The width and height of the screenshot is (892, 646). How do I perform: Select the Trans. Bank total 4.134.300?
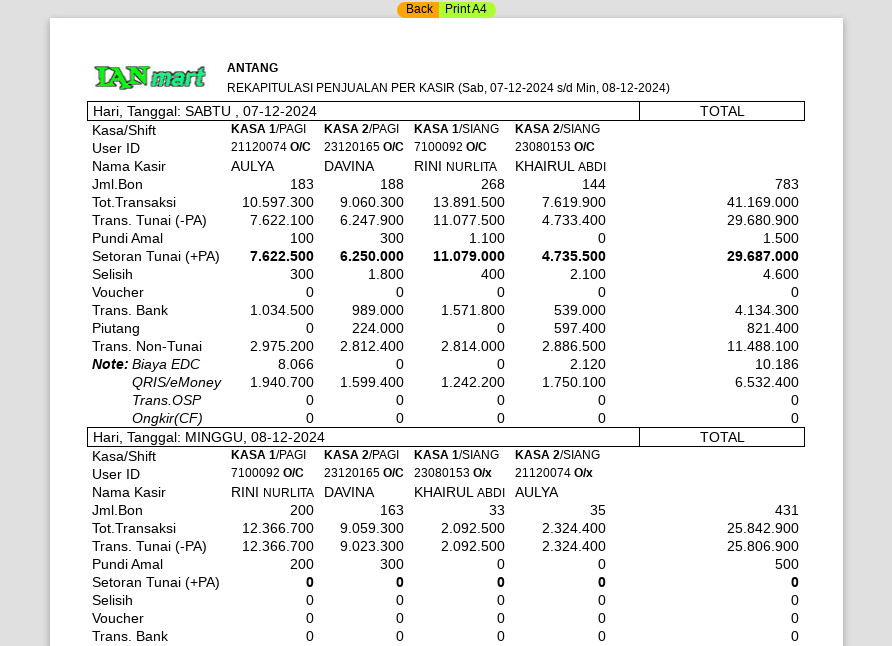point(766,310)
